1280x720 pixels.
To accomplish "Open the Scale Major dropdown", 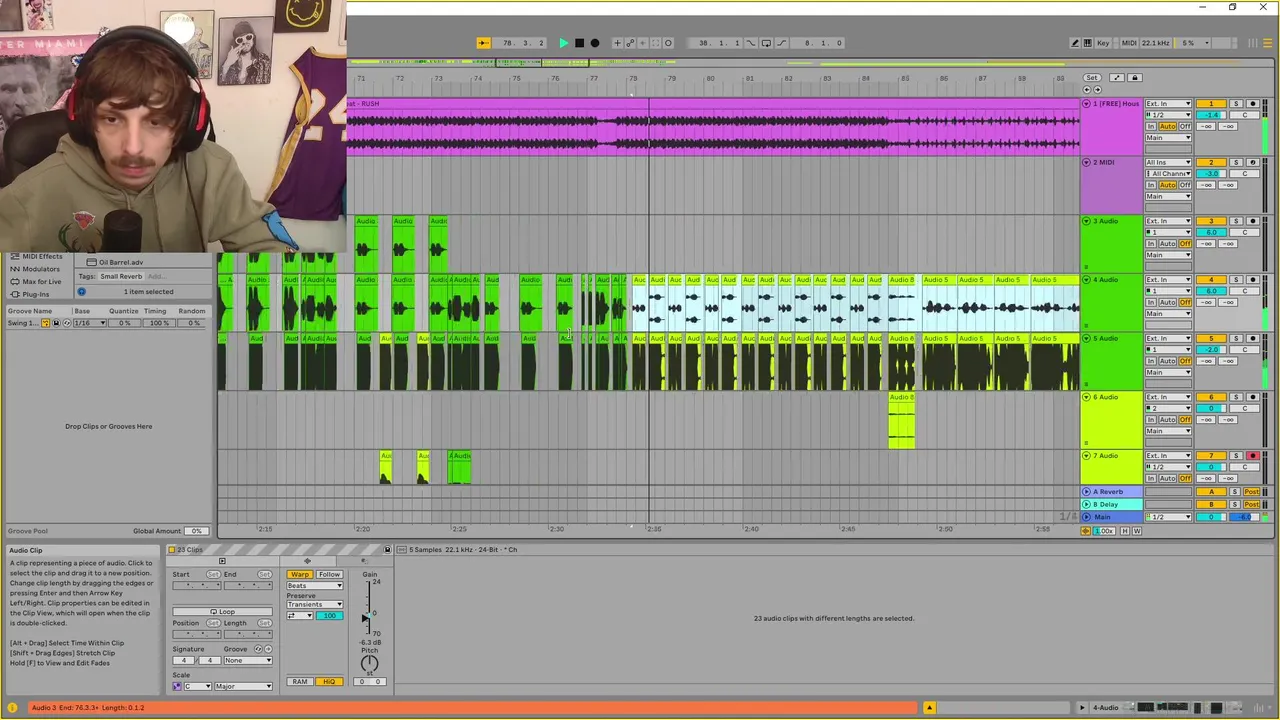I will 243,686.
